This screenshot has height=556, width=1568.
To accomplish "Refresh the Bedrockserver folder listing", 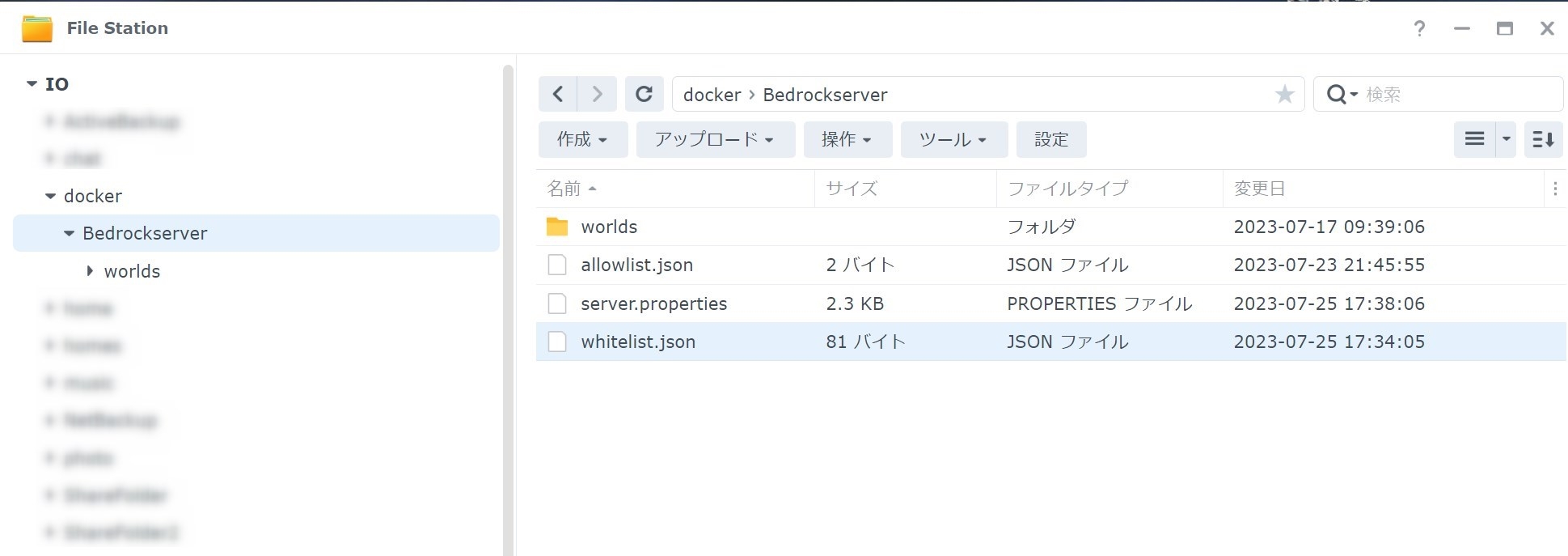I will click(644, 95).
